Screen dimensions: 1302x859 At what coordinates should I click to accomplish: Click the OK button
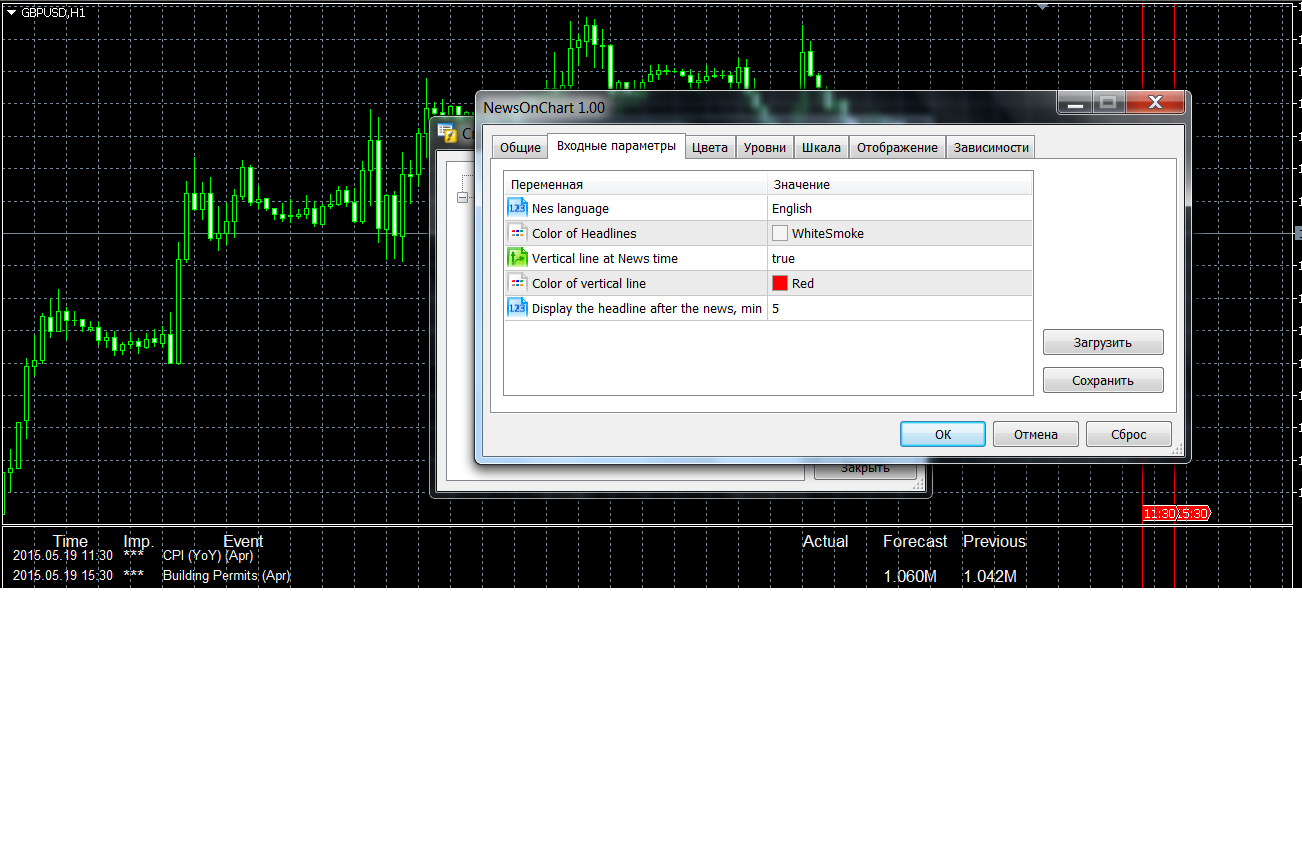943,434
